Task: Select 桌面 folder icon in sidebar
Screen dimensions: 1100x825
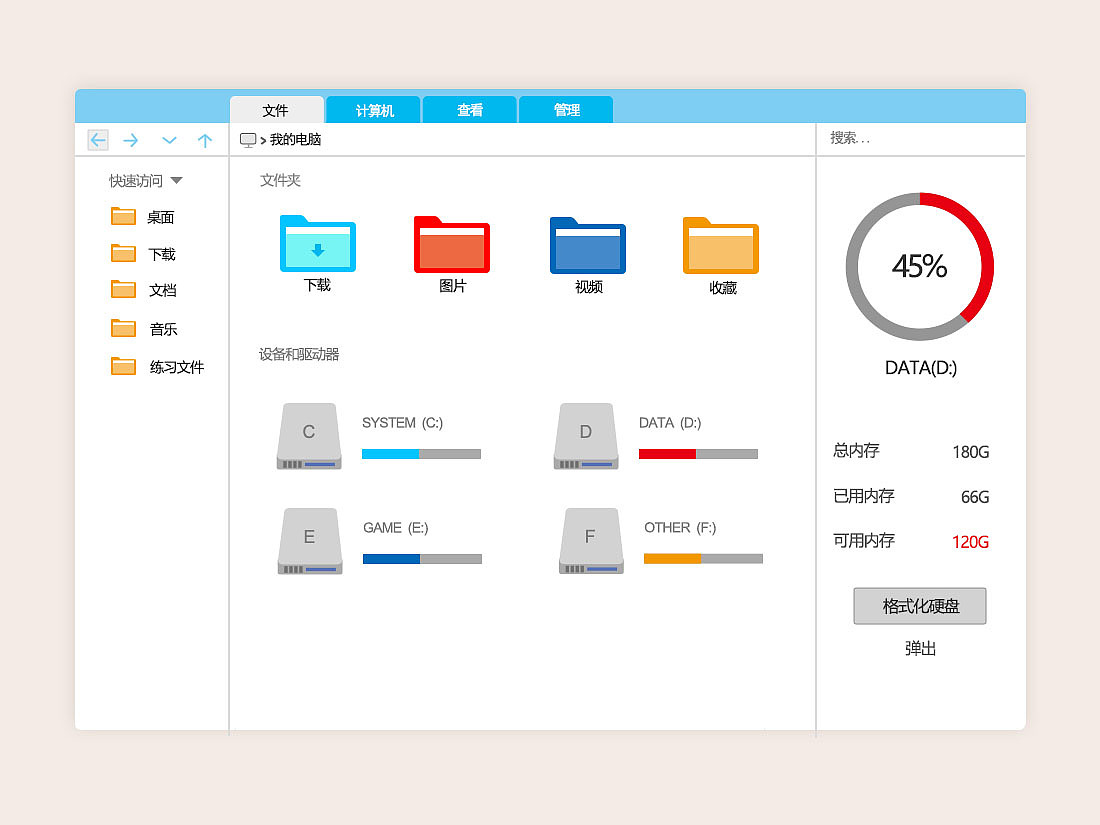Action: coord(123,216)
